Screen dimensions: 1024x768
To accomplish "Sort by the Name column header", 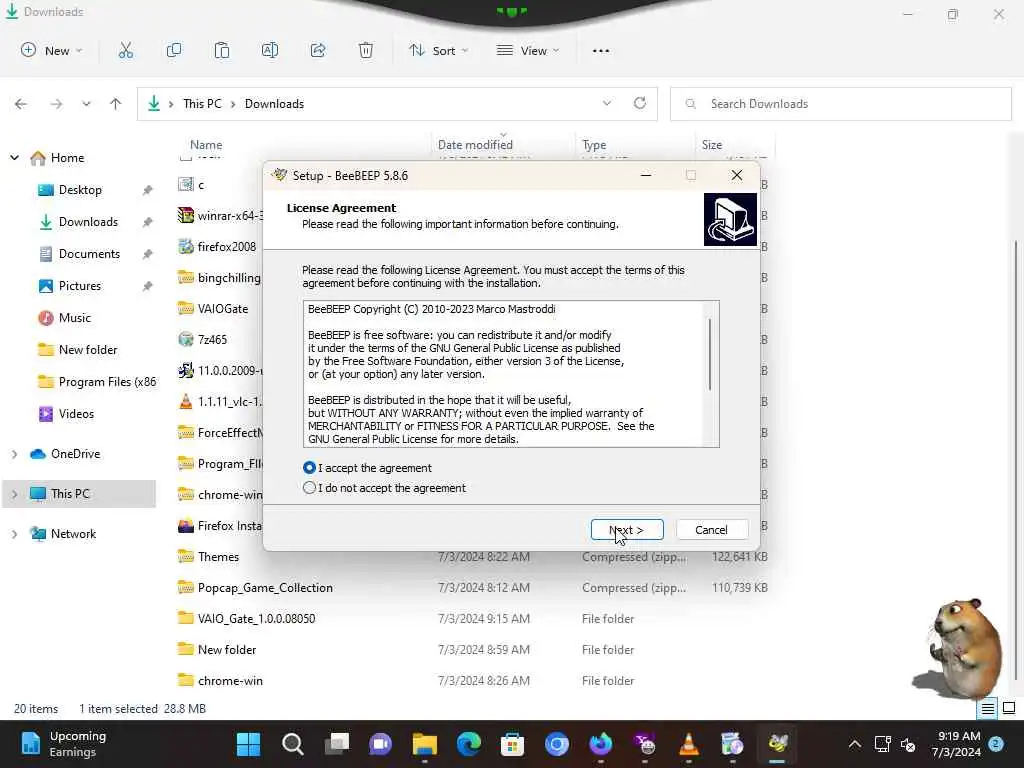I will [x=206, y=145].
